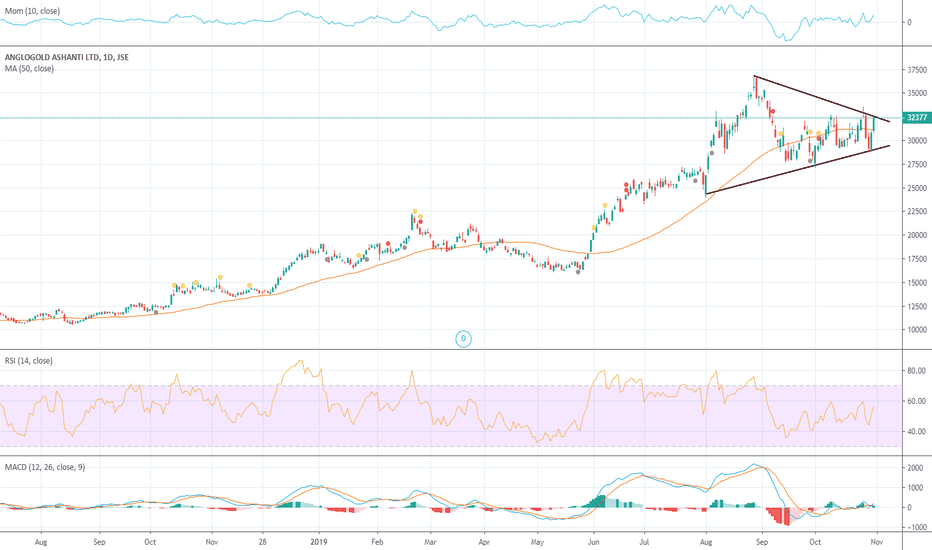Screen dimensions: 932x550
Task: Click the 35000 price axis label
Action: click(x=917, y=93)
